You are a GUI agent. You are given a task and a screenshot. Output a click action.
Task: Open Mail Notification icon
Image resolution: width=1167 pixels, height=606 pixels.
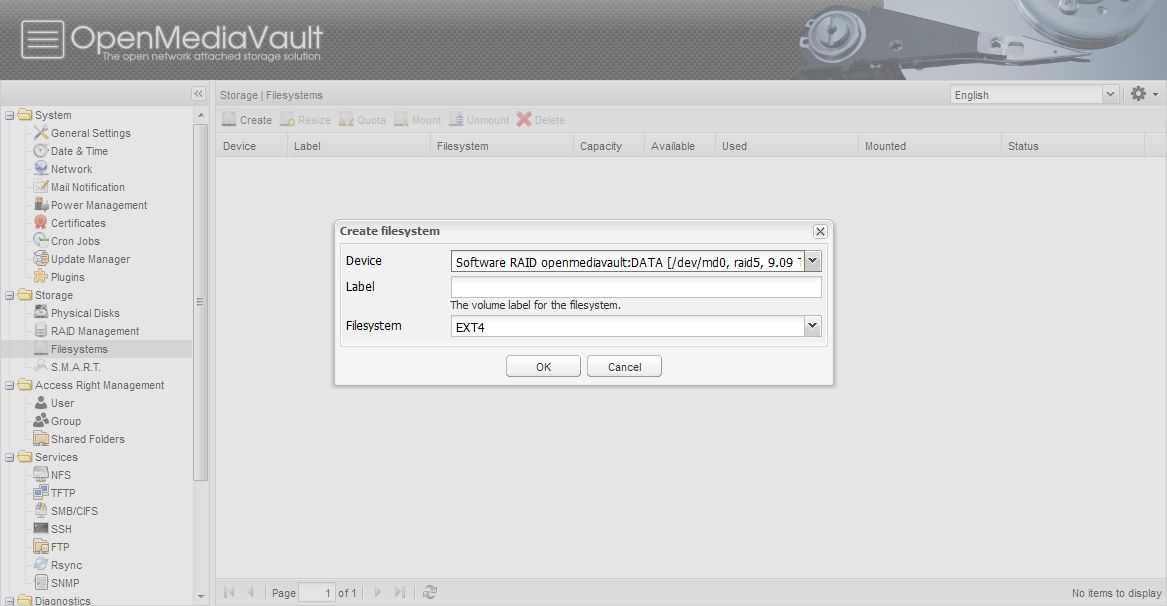point(41,187)
